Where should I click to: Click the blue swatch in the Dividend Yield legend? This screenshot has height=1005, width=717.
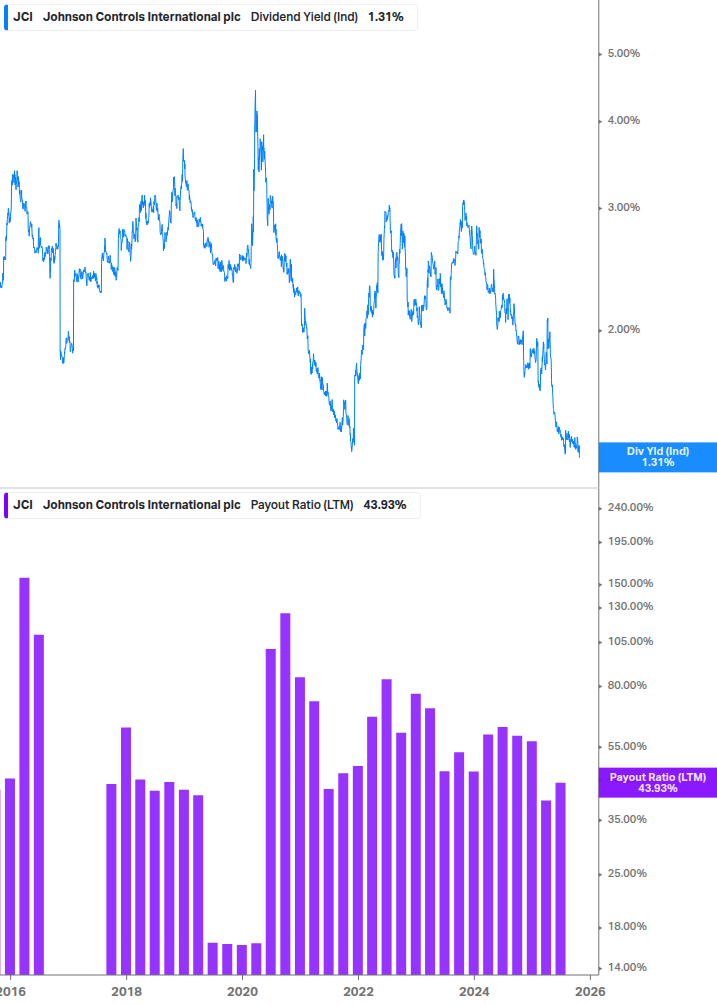point(5,16)
